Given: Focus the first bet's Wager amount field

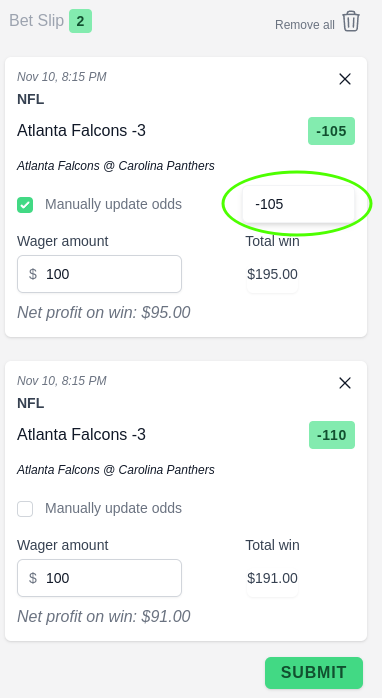Looking at the screenshot, I should coord(99,274).
